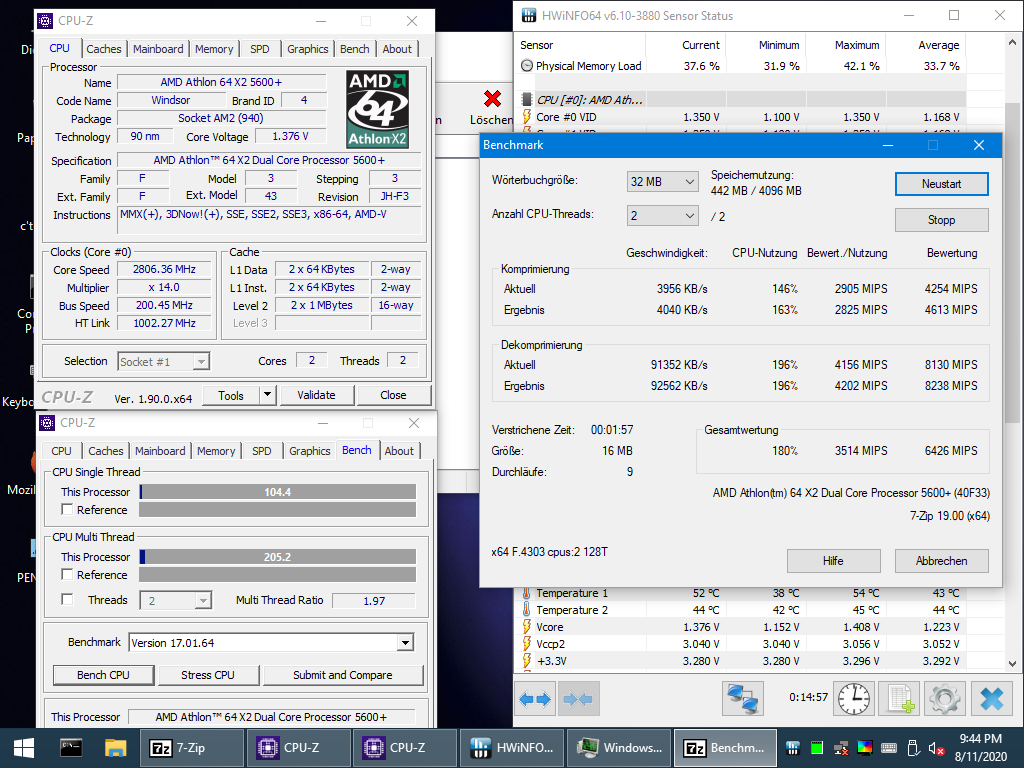Click the CPU [#0] chip icon in sensor list
This screenshot has height=768, width=1024.
coord(526,100)
